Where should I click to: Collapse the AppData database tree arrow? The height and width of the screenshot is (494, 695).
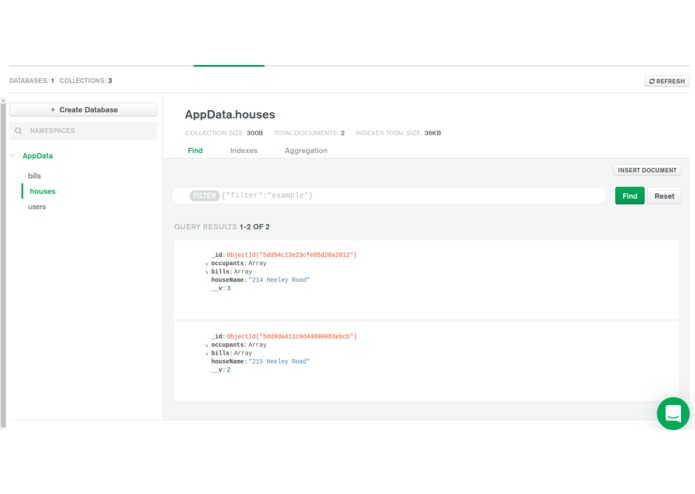pyautogui.click(x=13, y=156)
